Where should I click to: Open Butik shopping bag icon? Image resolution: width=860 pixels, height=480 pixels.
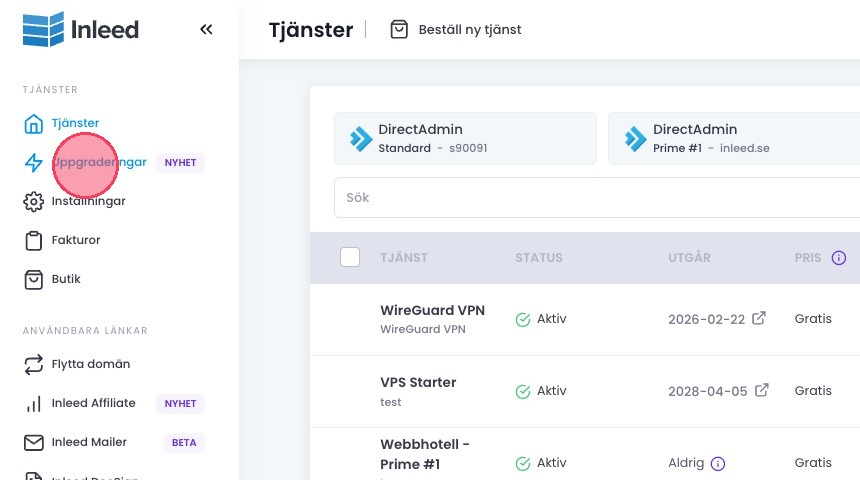pyautogui.click(x=34, y=279)
